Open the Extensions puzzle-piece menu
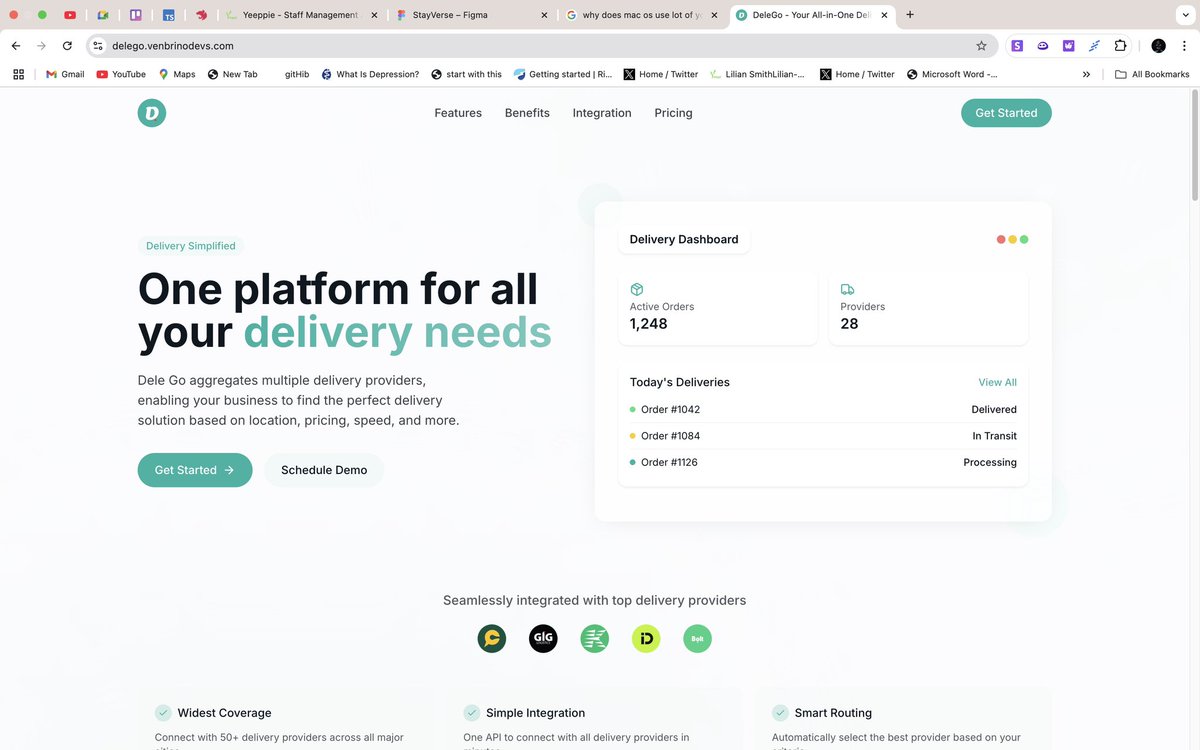Image resolution: width=1200 pixels, height=750 pixels. coord(1120,46)
